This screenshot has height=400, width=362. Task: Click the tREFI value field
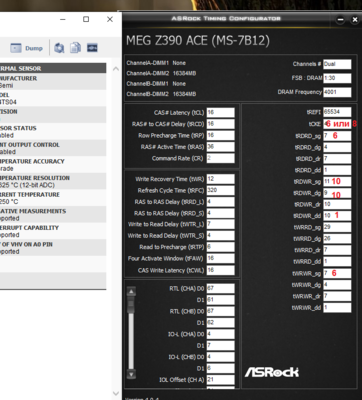tap(337, 112)
